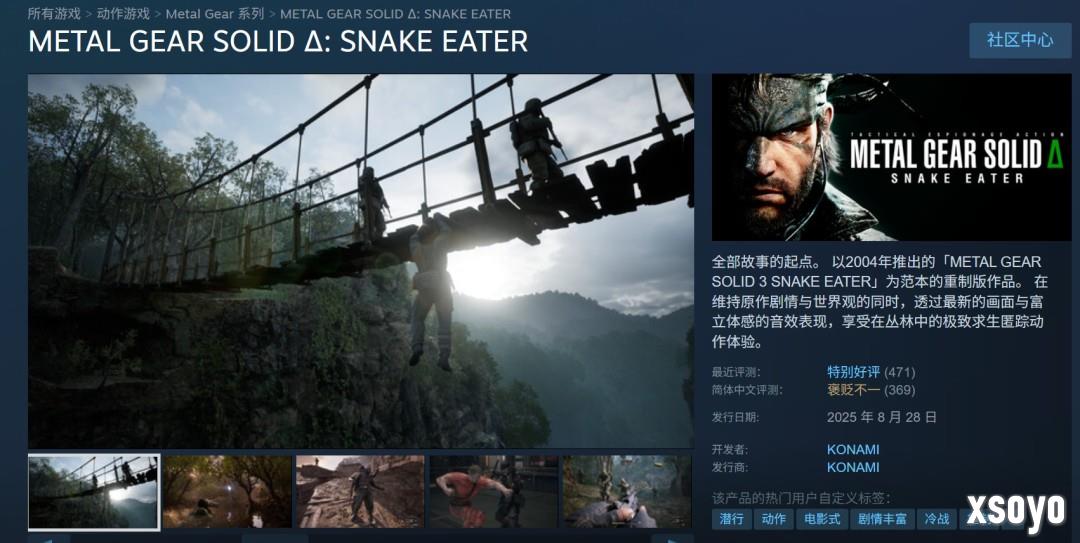The height and width of the screenshot is (543, 1080).
Task: Select the 剧情丰富 tag
Action: pyautogui.click(x=882, y=519)
